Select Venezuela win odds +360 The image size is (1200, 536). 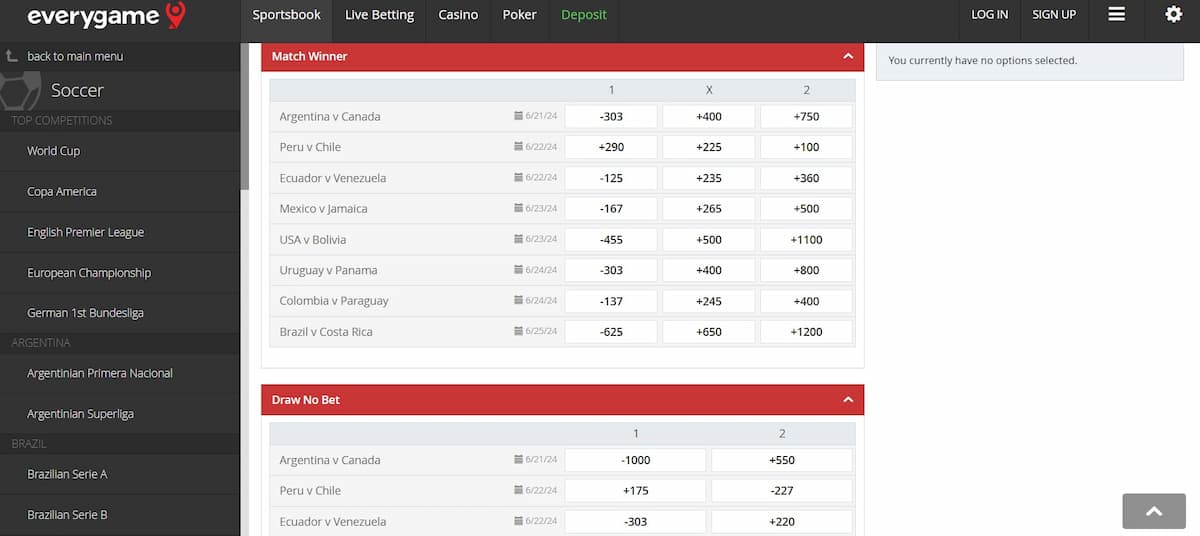807,178
